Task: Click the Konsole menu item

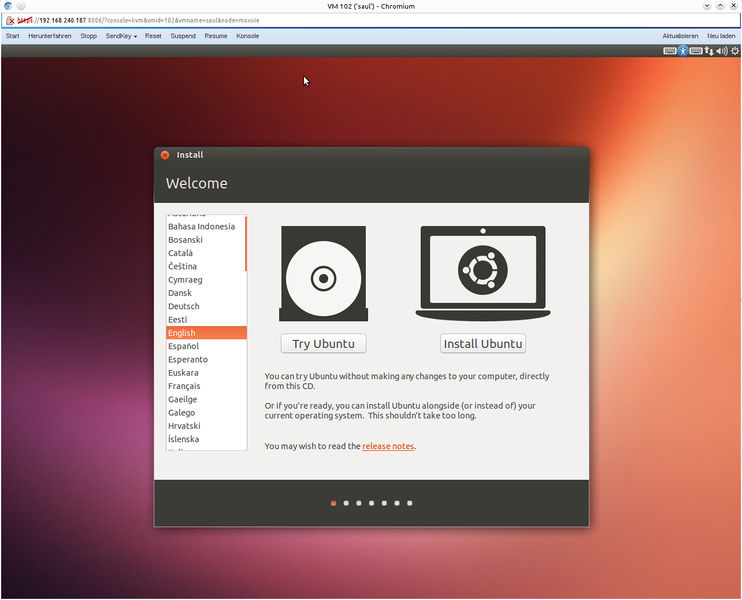Action: pos(247,36)
